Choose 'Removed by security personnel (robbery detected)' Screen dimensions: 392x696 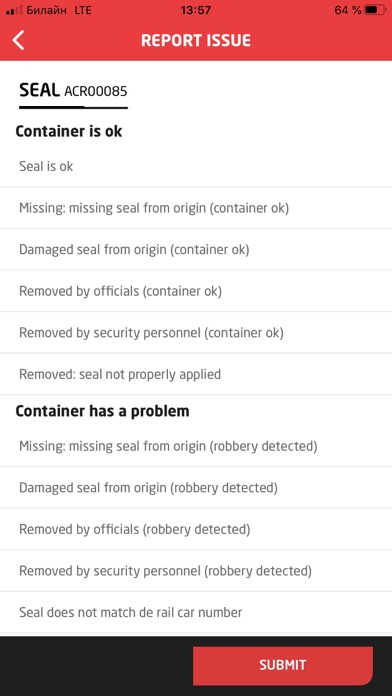(x=196, y=571)
